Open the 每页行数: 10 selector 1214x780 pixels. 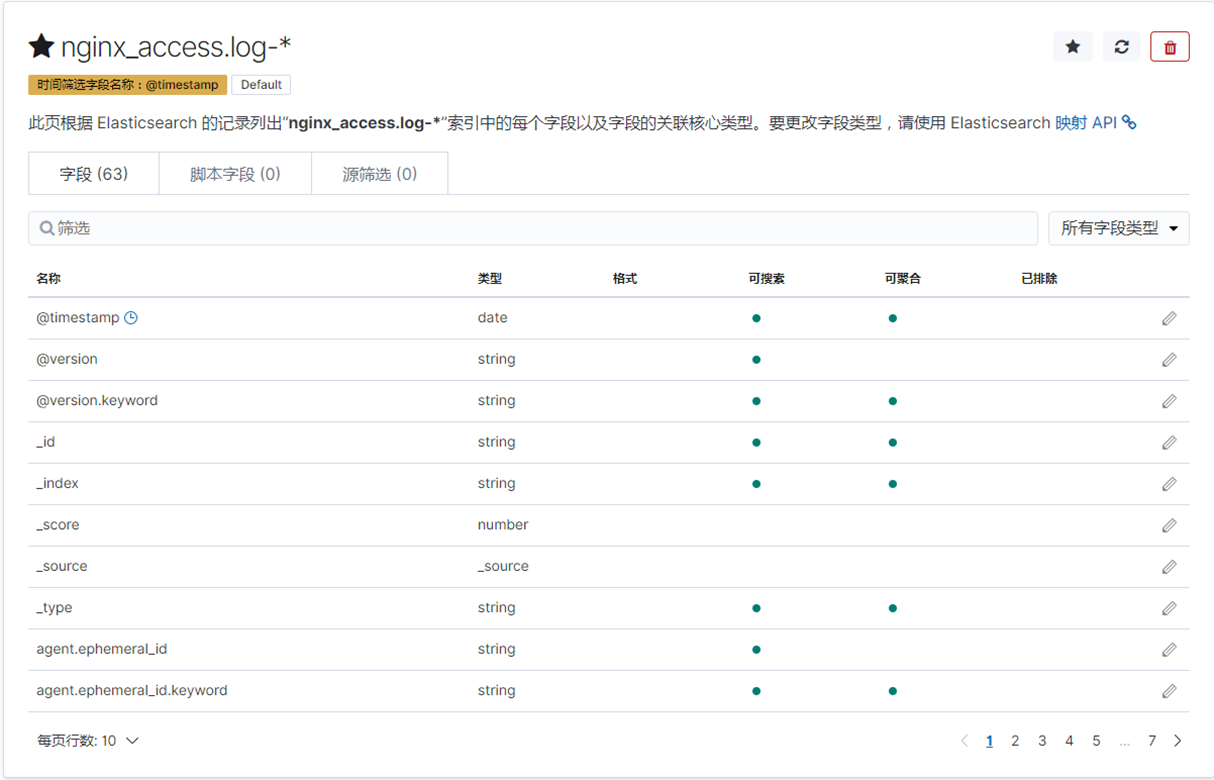88,741
